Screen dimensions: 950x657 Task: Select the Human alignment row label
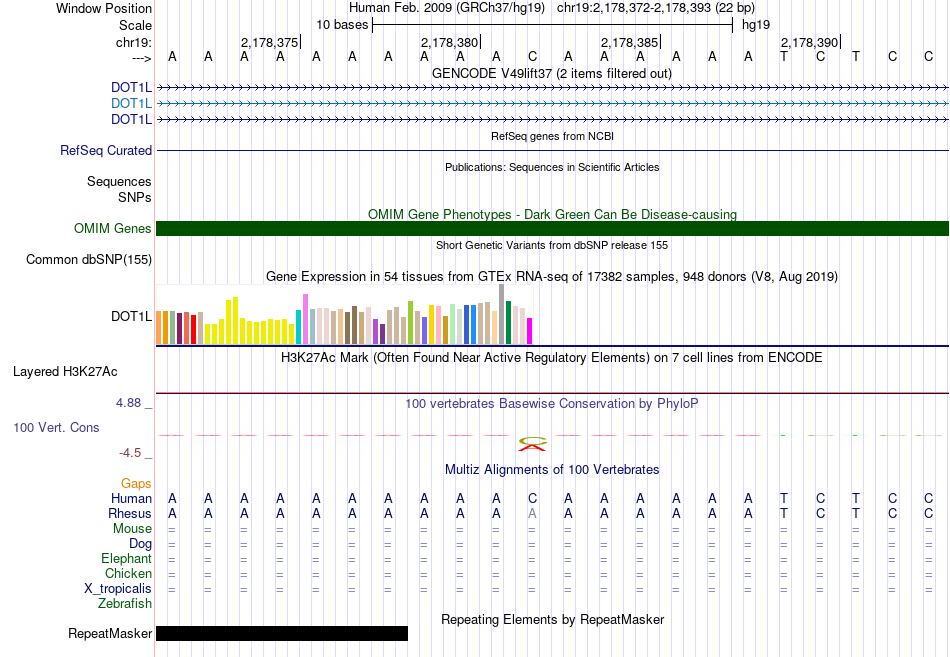coord(131,498)
